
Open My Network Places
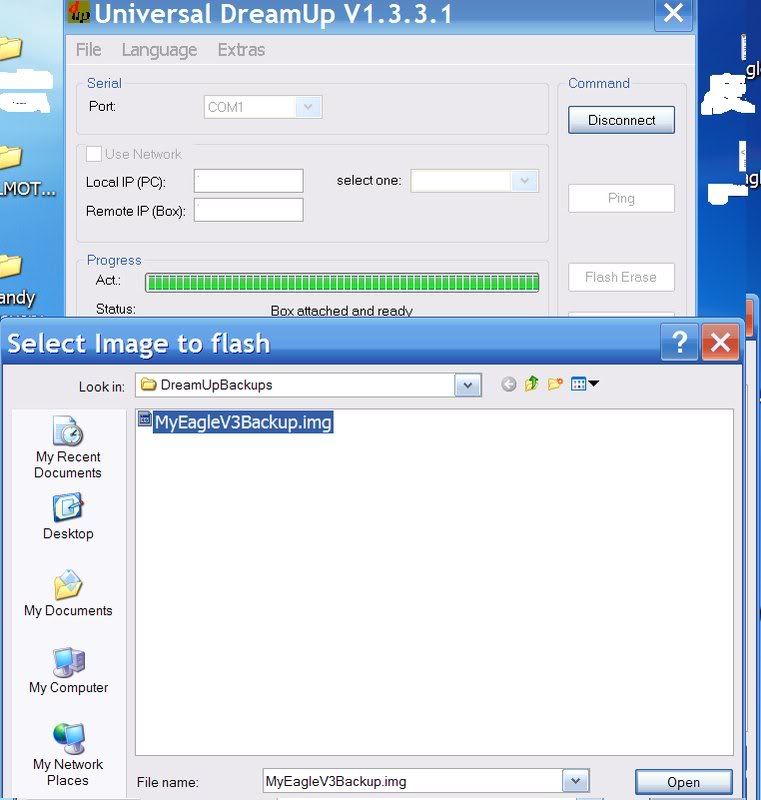68,755
